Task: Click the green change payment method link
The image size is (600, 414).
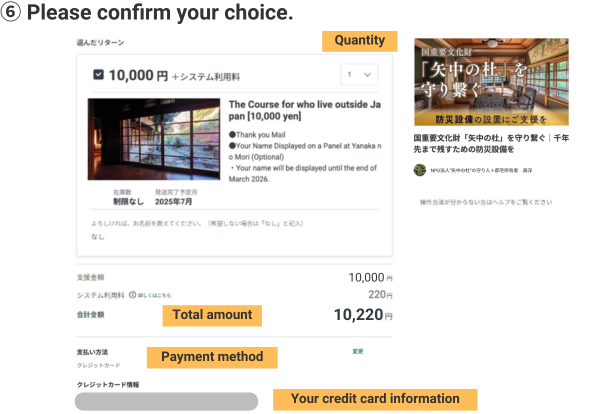Action: (357, 351)
